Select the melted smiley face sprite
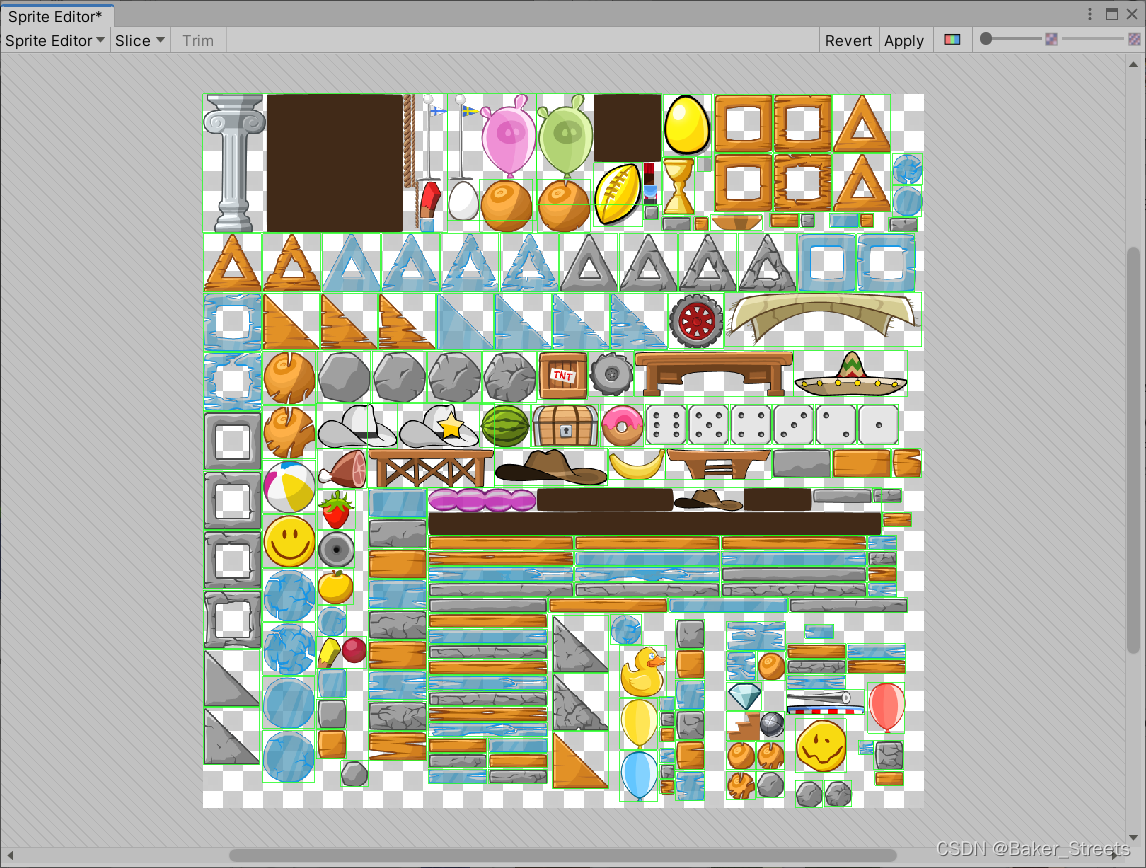The height and width of the screenshot is (868, 1146). pos(821,745)
